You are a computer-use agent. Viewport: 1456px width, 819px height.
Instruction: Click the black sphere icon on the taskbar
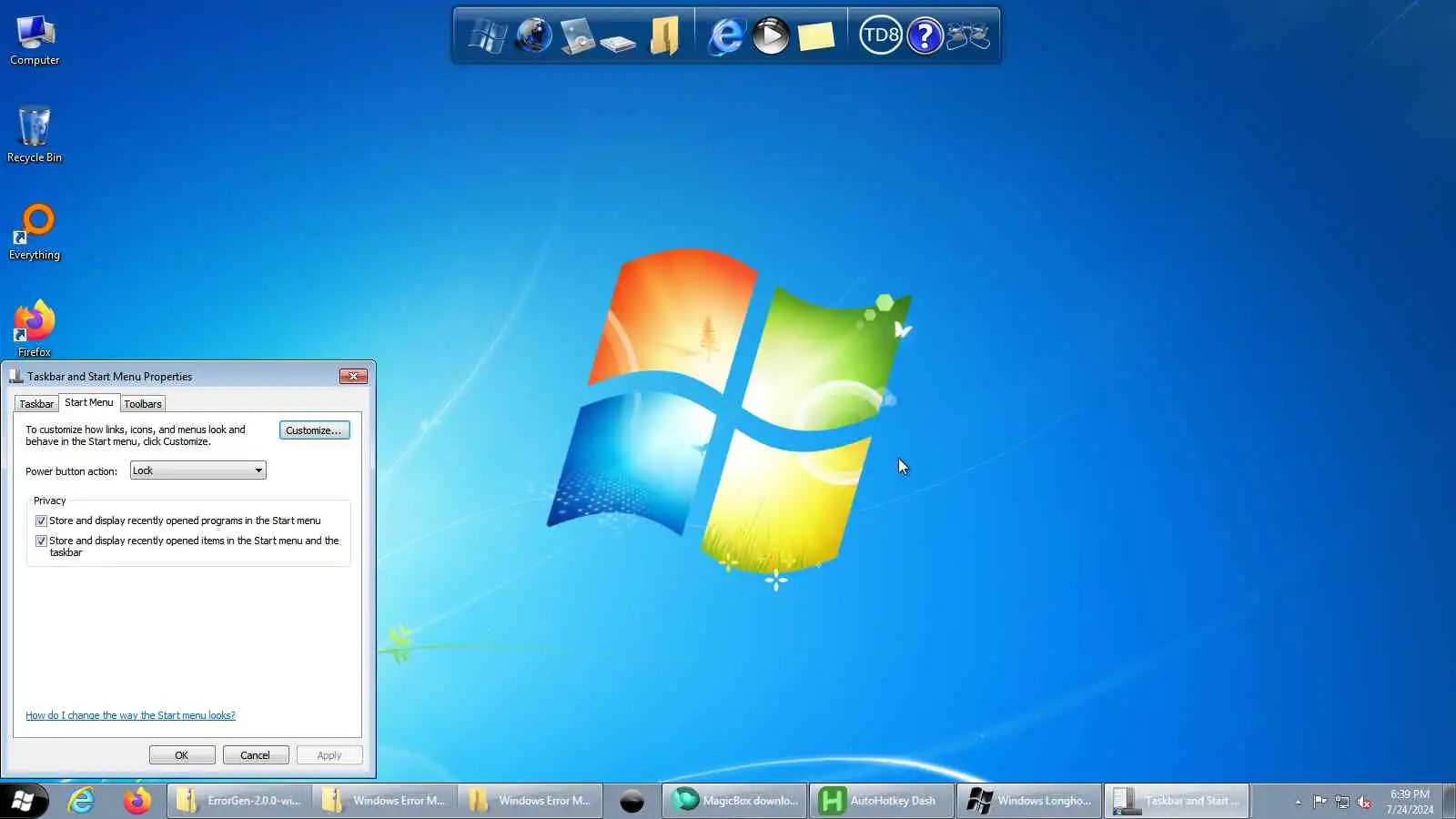[x=632, y=801]
